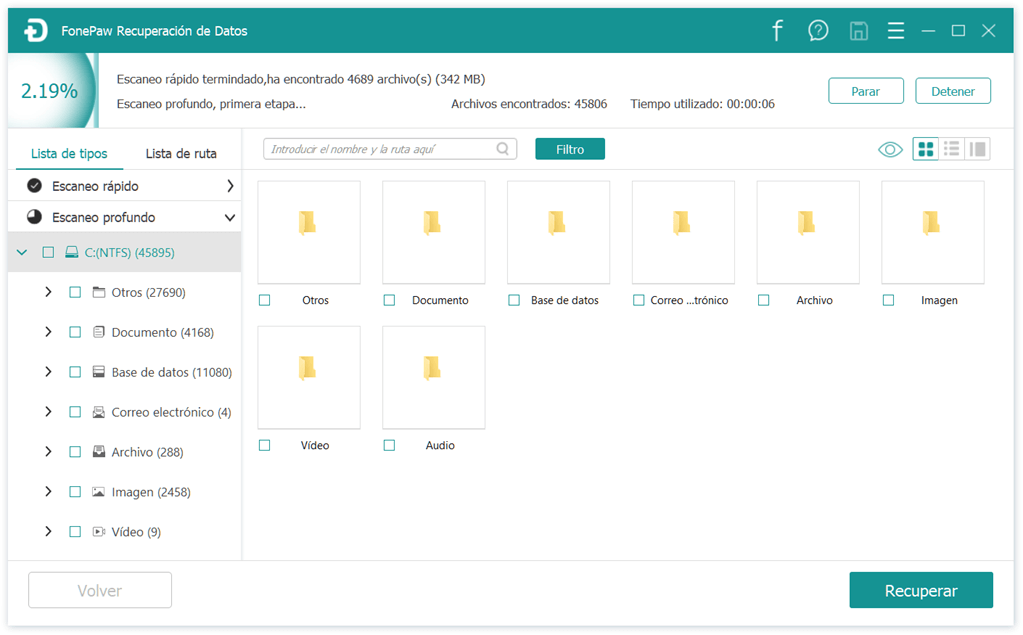
Task: Switch to list view layout
Action: [952, 150]
